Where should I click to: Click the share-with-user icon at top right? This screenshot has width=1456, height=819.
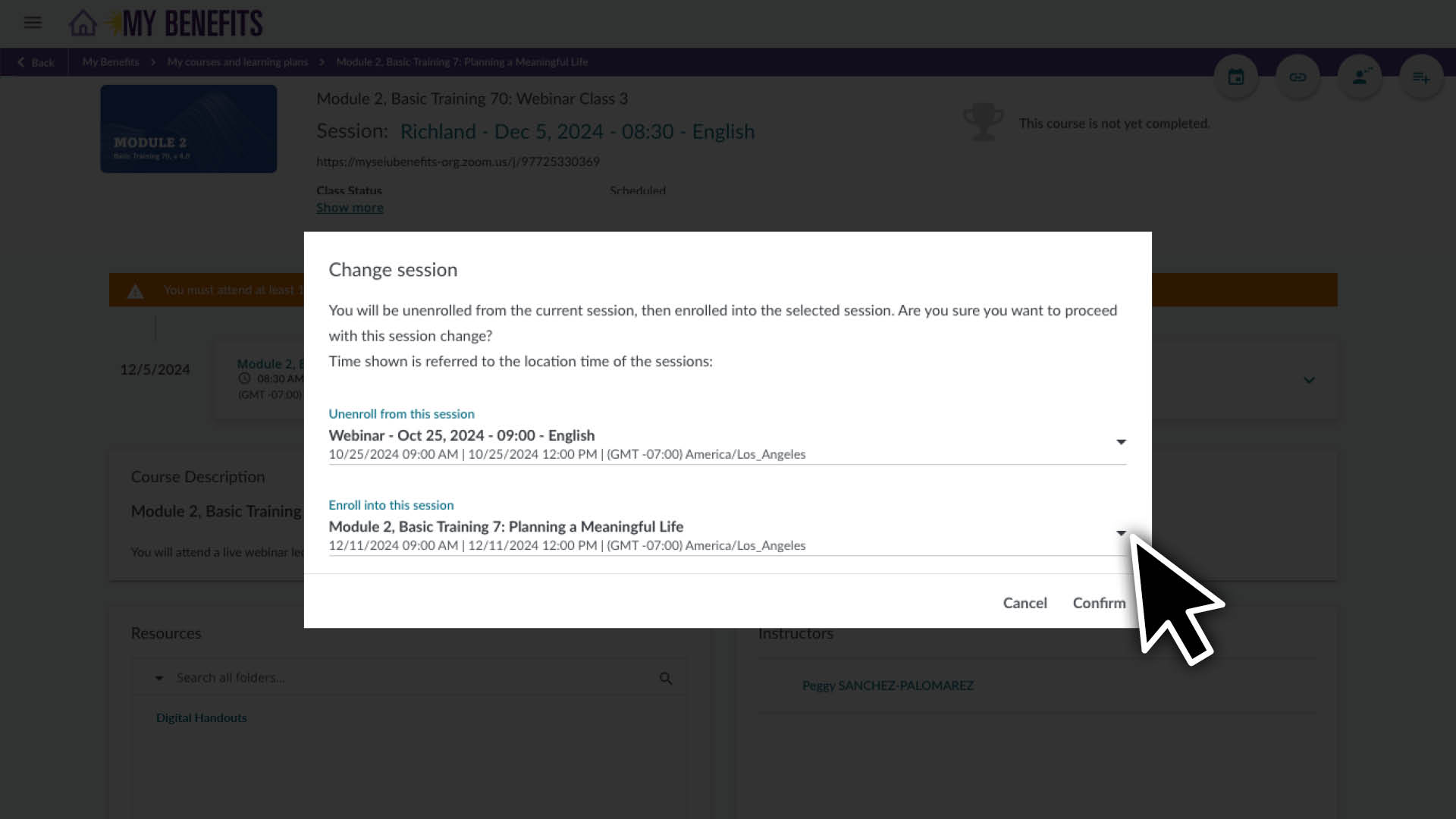coord(1360,76)
